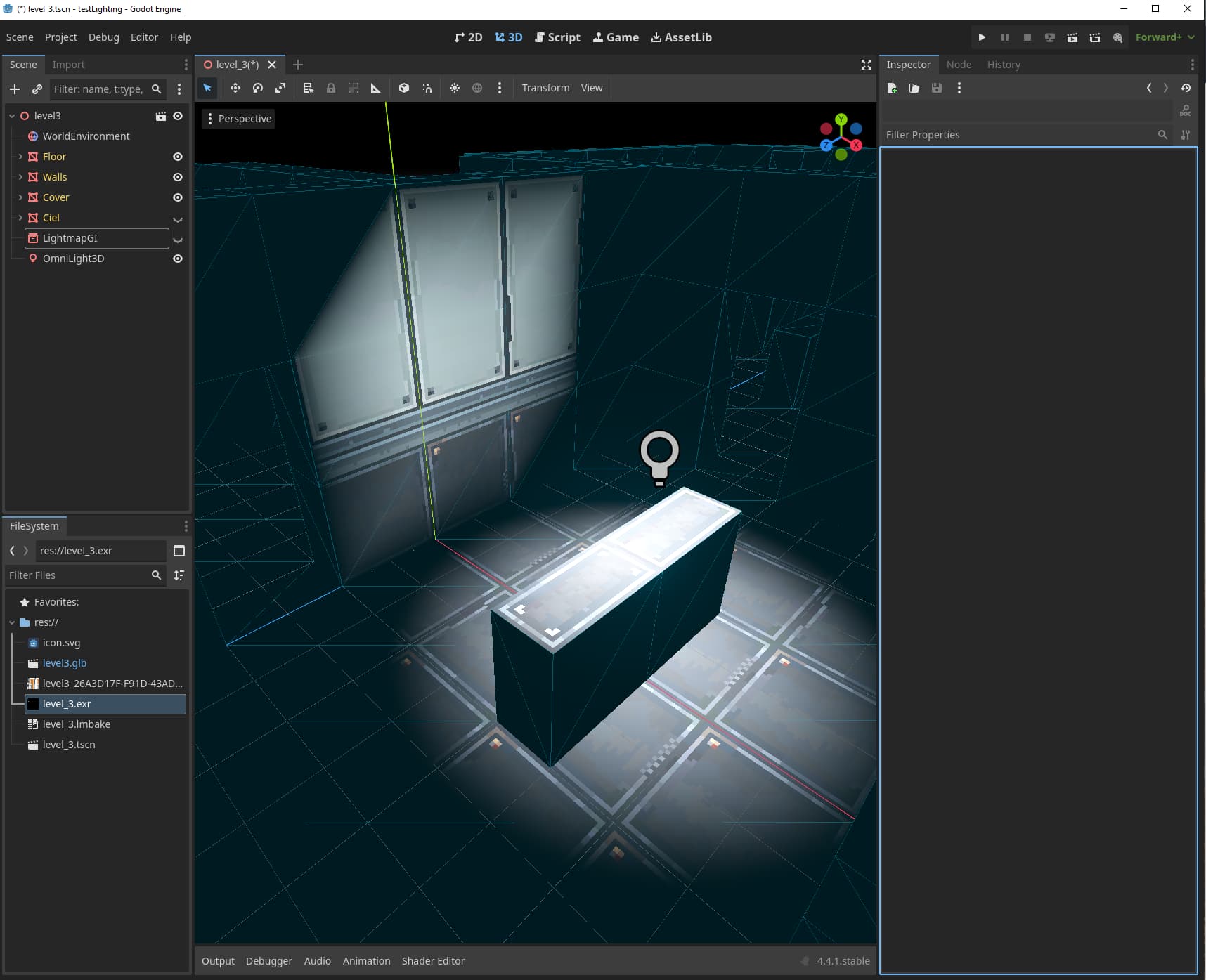
Task: Show the hidden Ciel node
Action: pyautogui.click(x=178, y=218)
